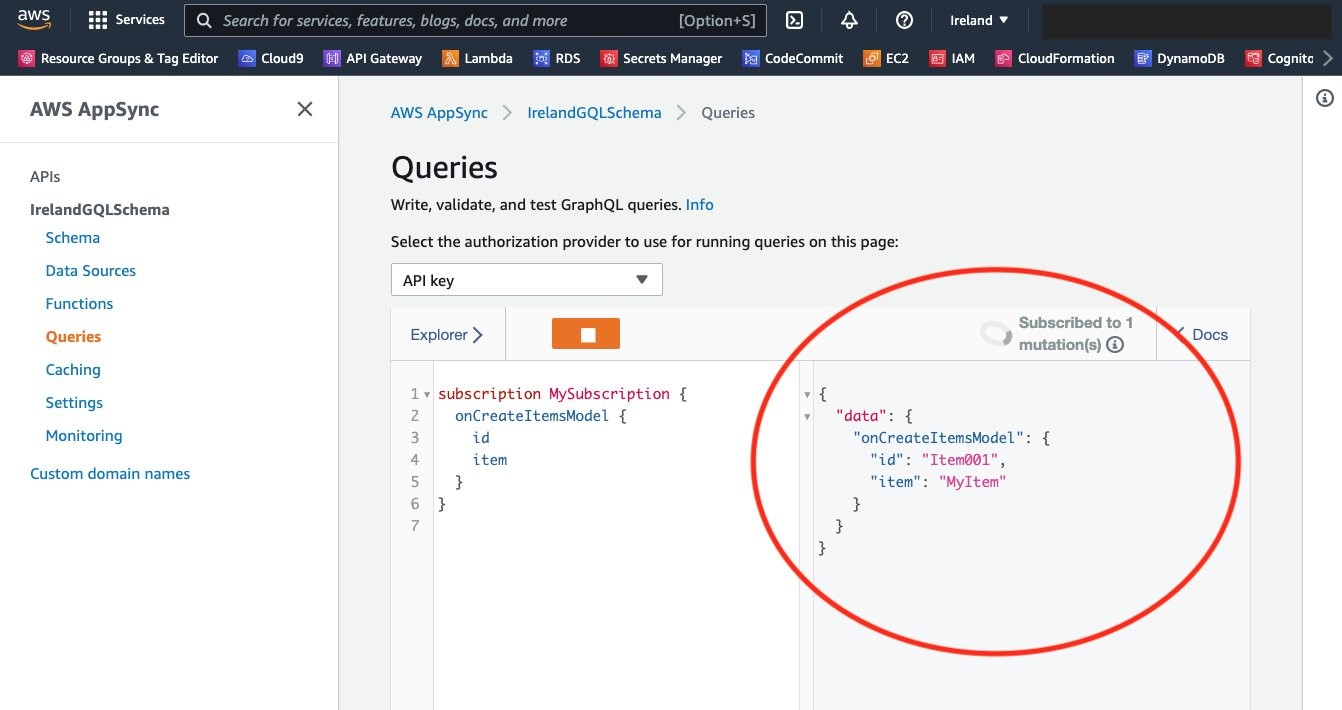Select IrelandGQLSchema in the sidebar
Image resolution: width=1342 pixels, height=710 pixels.
100,209
